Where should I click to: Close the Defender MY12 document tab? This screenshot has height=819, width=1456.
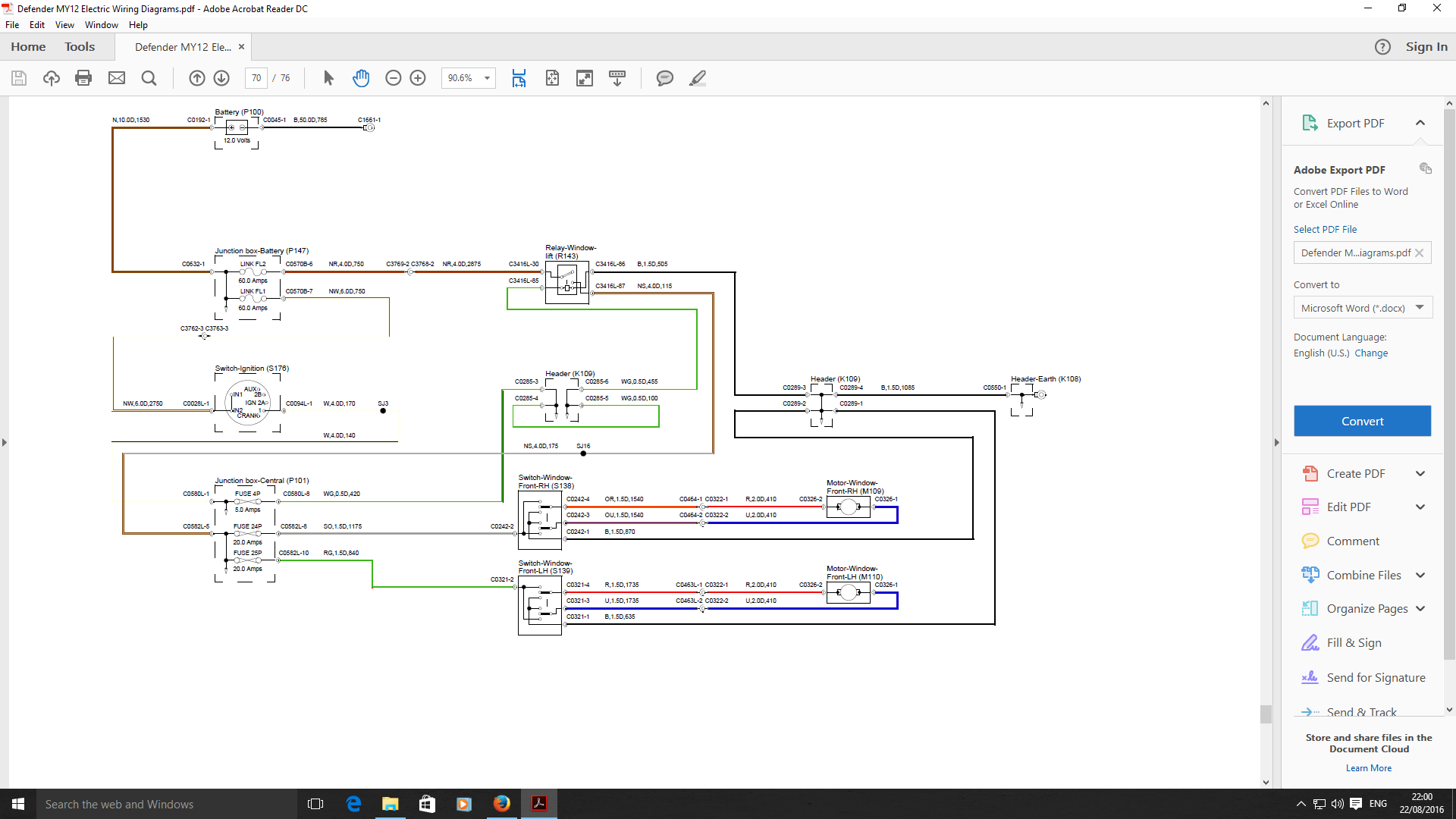pos(242,47)
